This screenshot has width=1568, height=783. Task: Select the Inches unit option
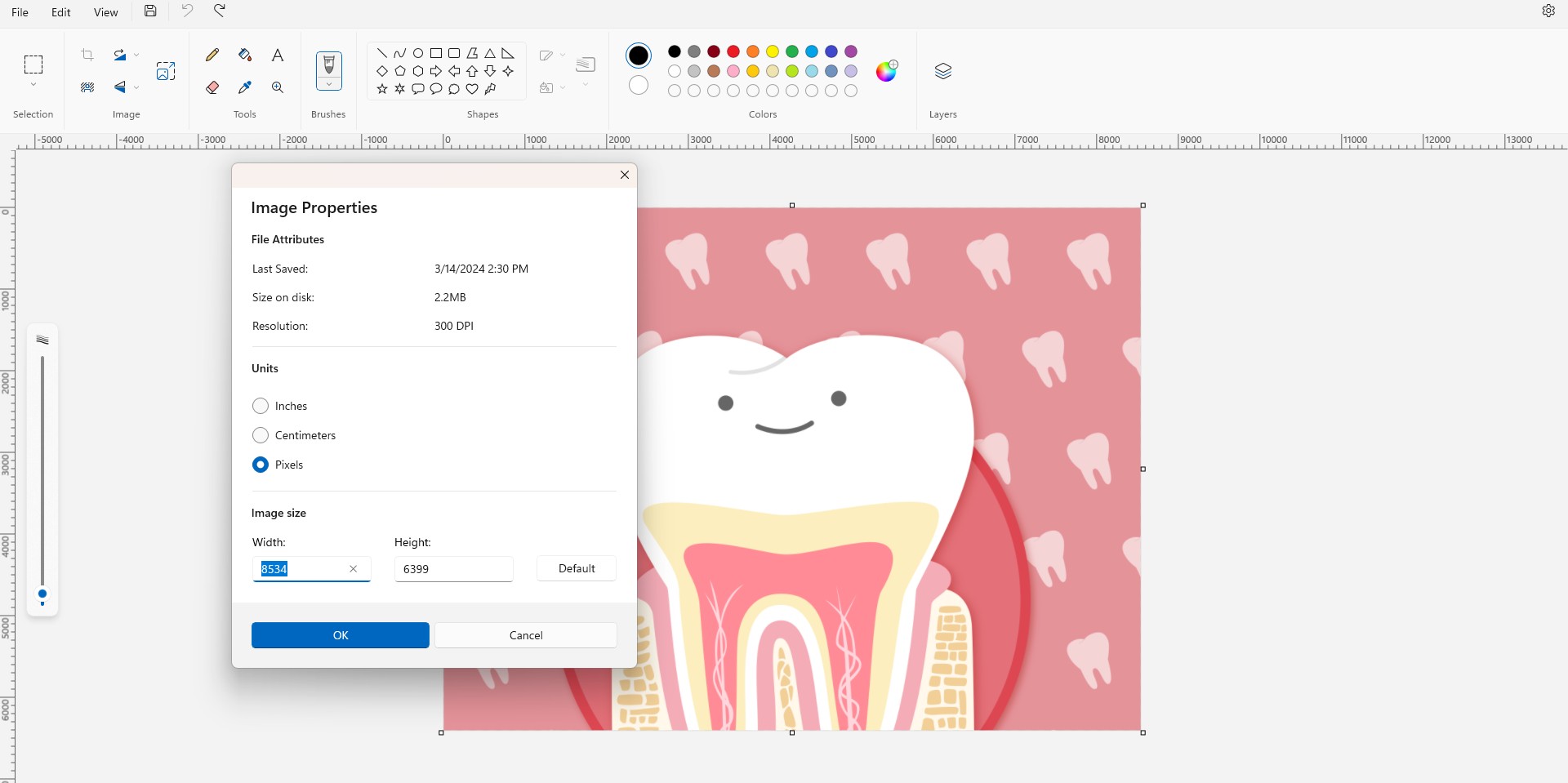tap(261, 406)
